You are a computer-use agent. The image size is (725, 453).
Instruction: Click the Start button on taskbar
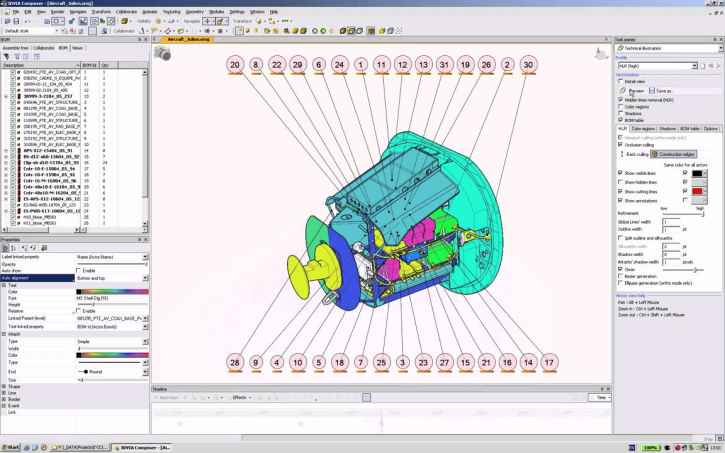(x=13, y=447)
